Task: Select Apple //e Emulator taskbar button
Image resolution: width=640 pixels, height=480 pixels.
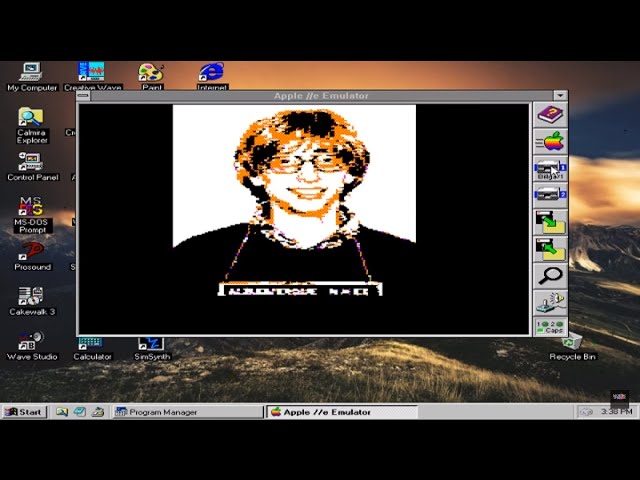Action: (x=342, y=412)
